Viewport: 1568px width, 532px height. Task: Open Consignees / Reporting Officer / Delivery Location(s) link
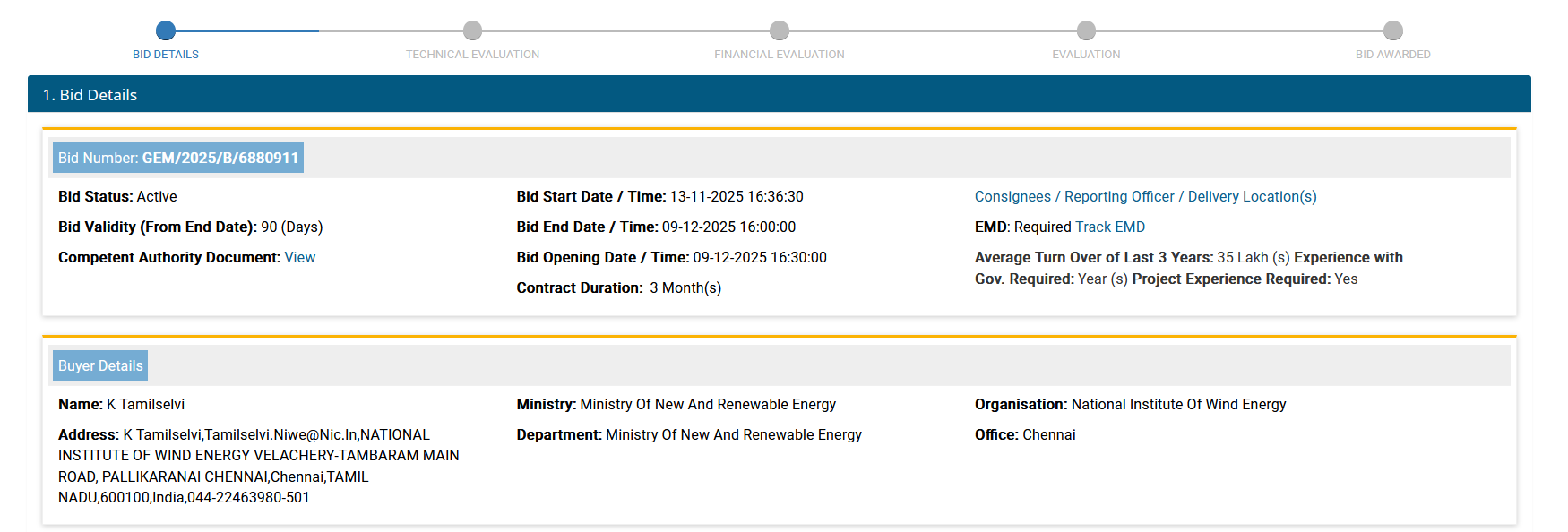pyautogui.click(x=1145, y=196)
